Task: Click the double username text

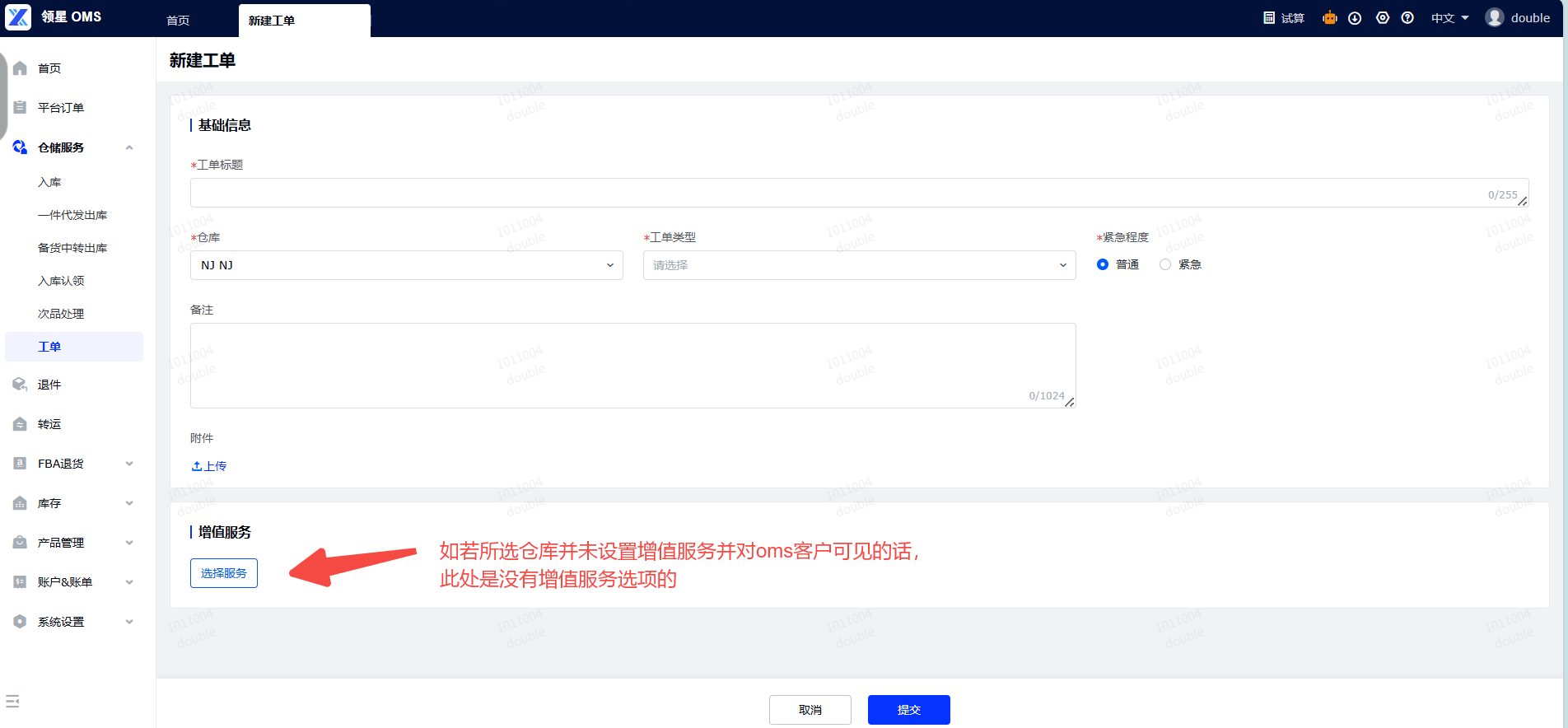Action: (1530, 18)
